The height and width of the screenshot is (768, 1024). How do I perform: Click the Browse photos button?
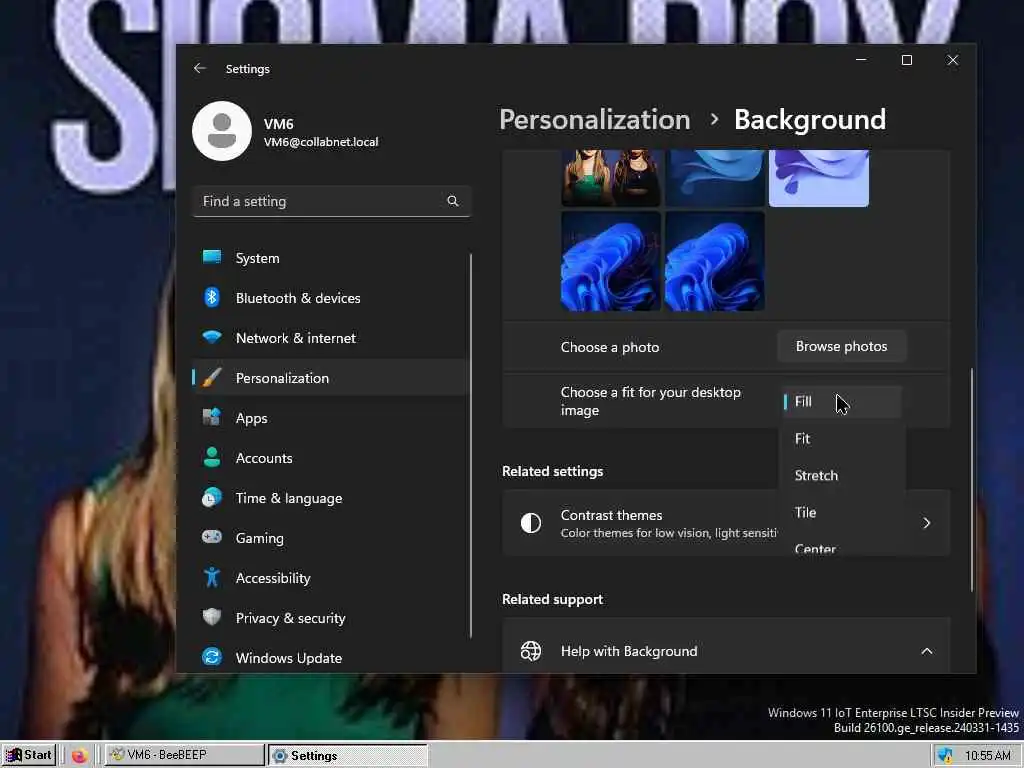(x=841, y=346)
